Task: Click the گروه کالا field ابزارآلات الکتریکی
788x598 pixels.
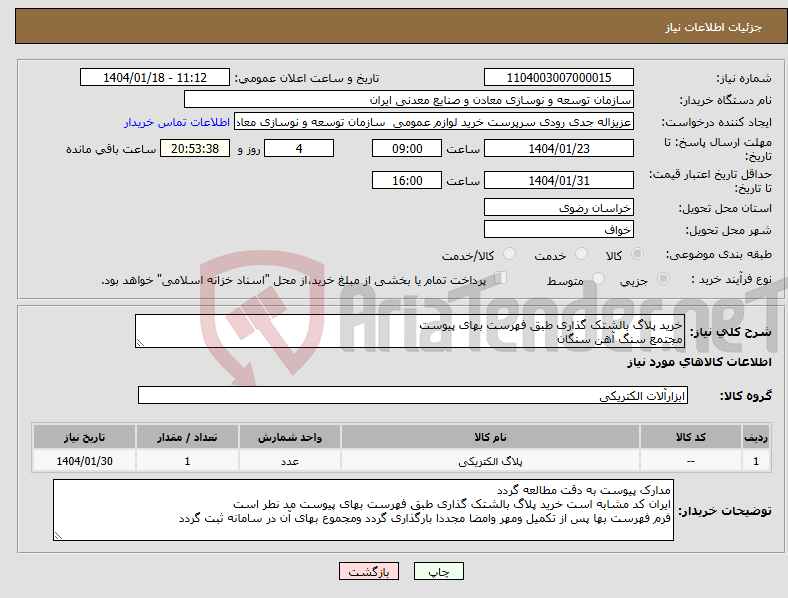Action: [413, 395]
